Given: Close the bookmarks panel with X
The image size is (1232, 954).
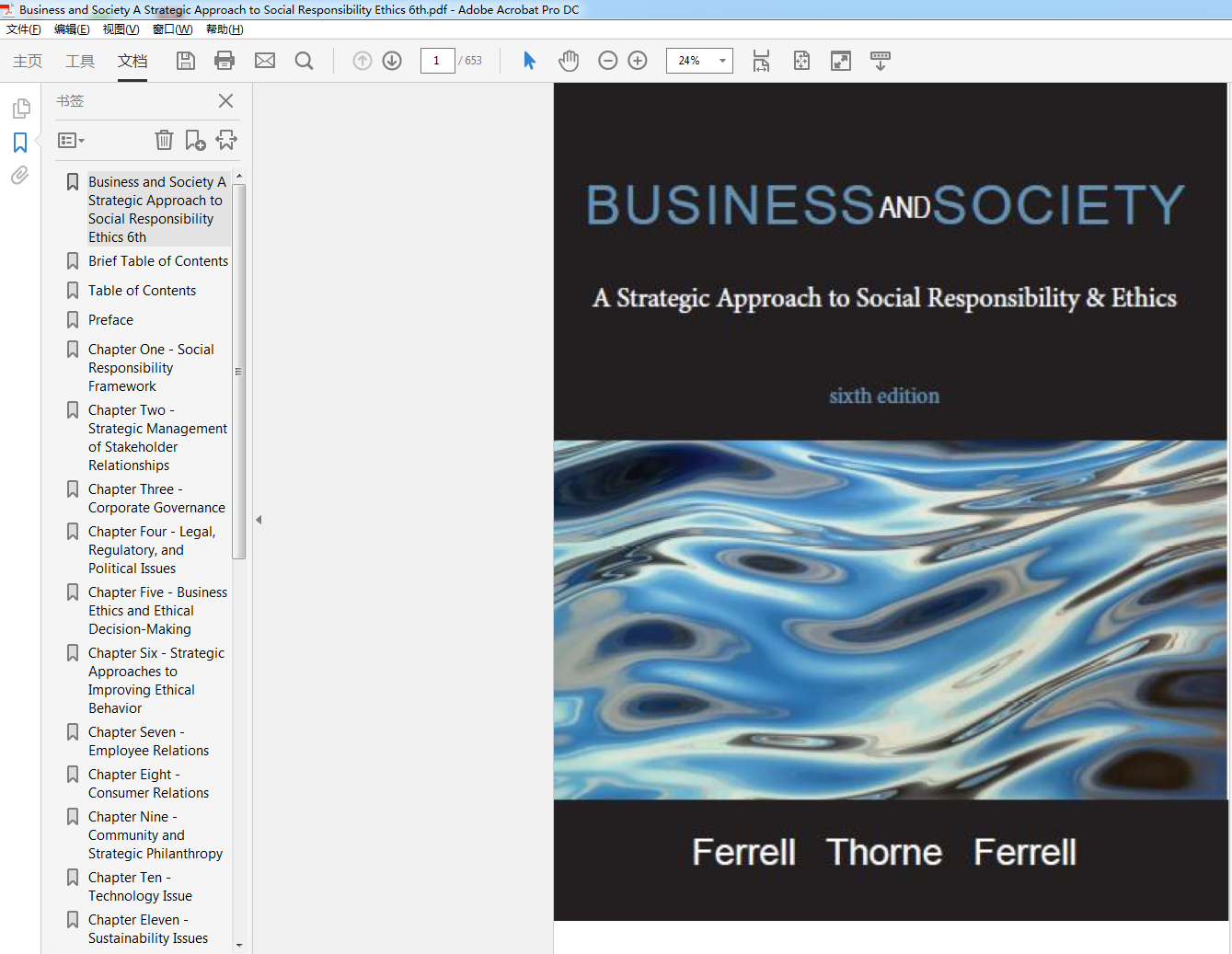Looking at the screenshot, I should (x=225, y=101).
